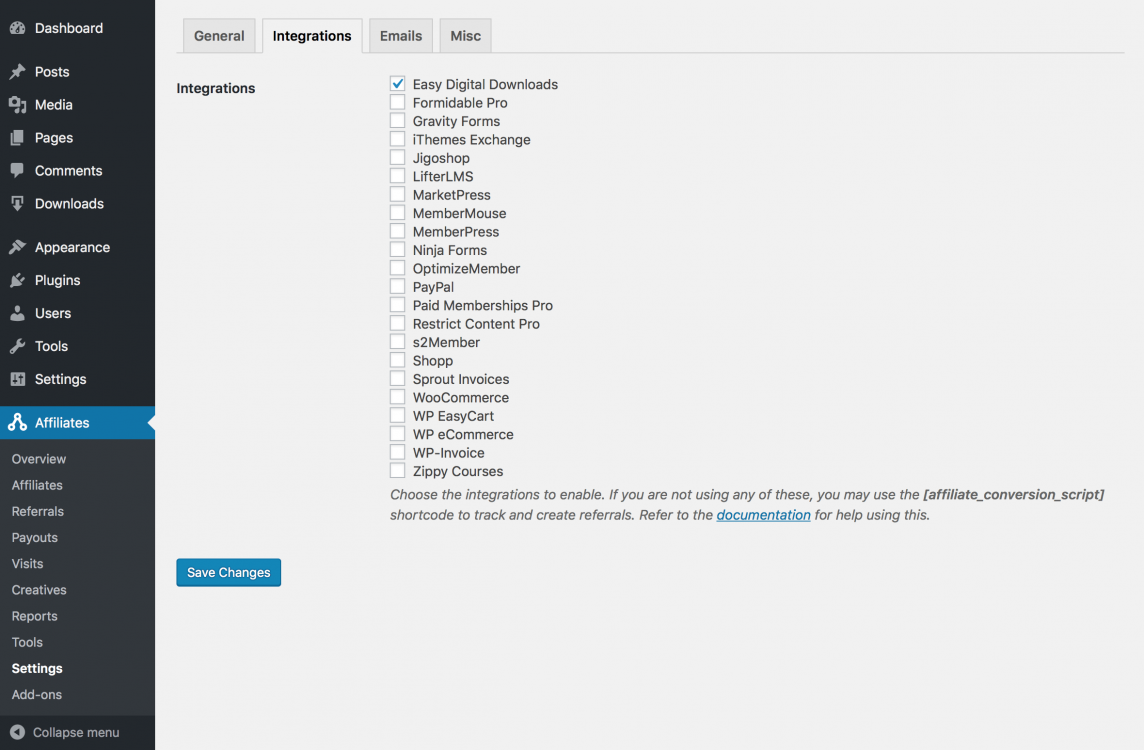
Task: Open the Media library via sidebar icon
Action: (18, 104)
